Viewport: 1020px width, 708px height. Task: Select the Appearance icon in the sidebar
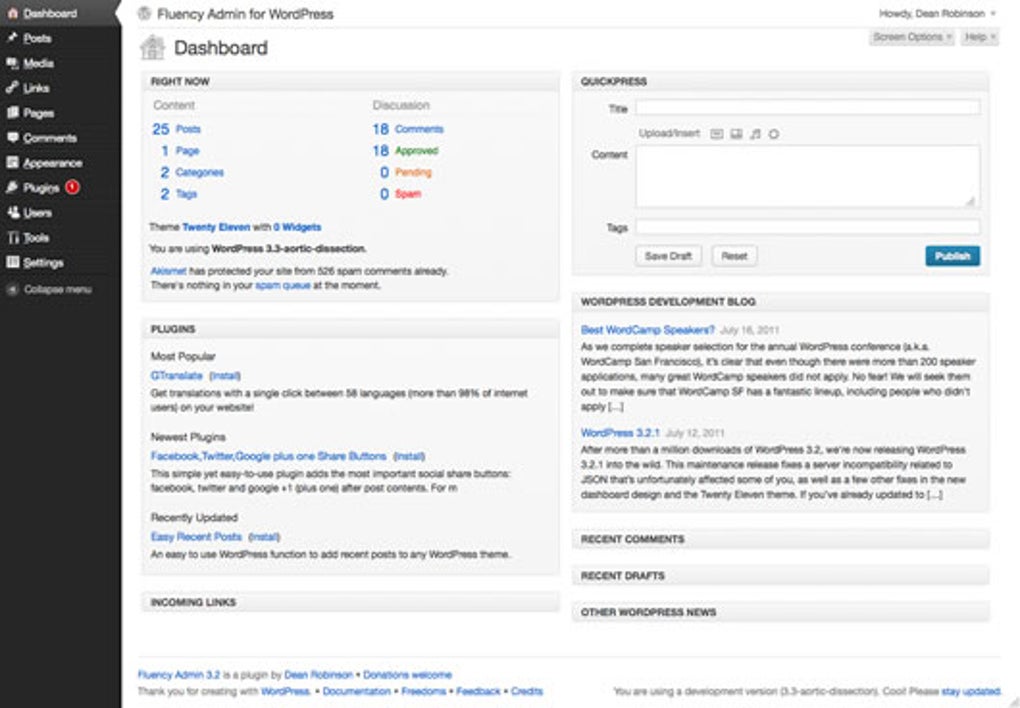11,163
